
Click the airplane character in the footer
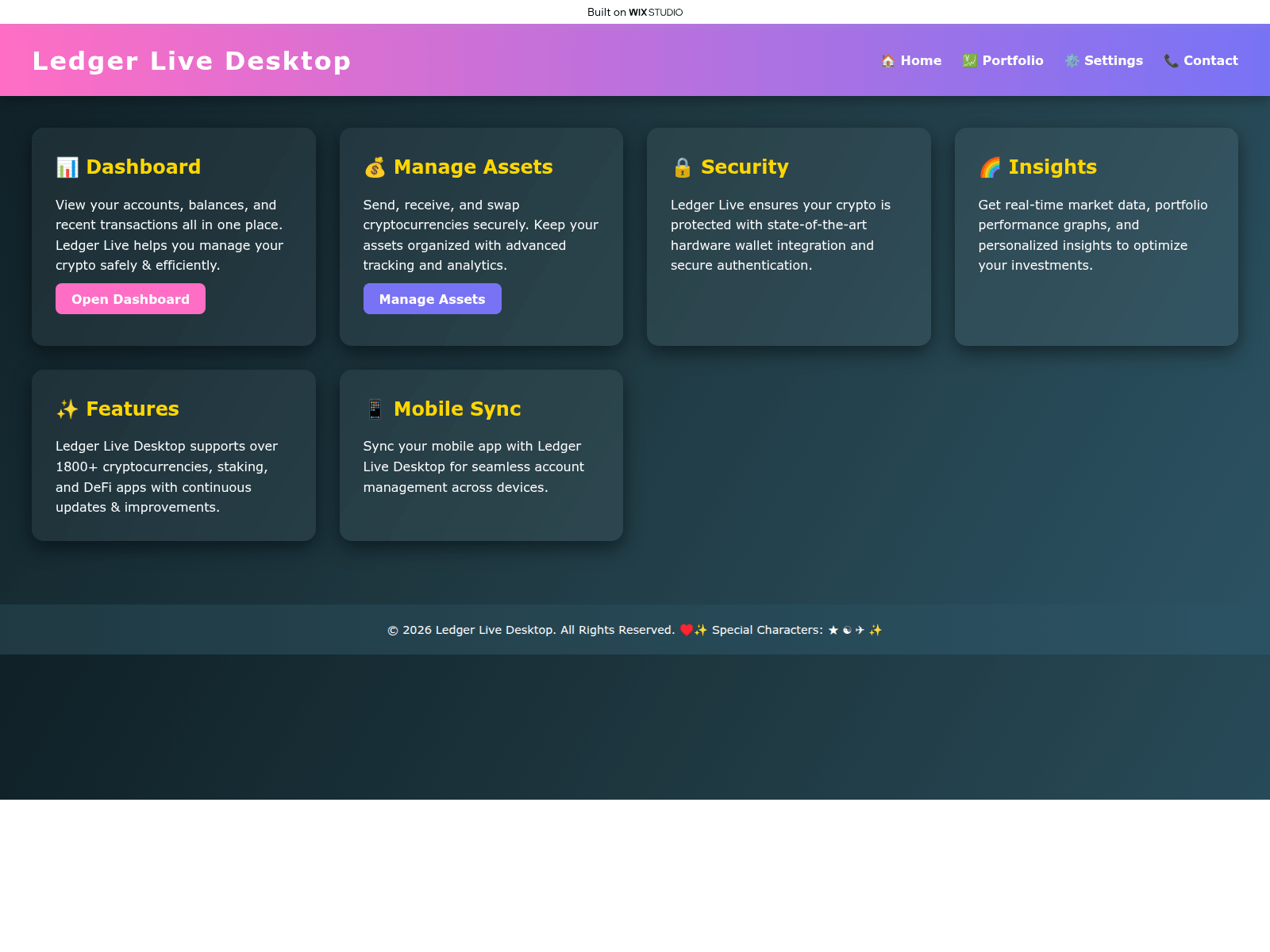point(860,630)
